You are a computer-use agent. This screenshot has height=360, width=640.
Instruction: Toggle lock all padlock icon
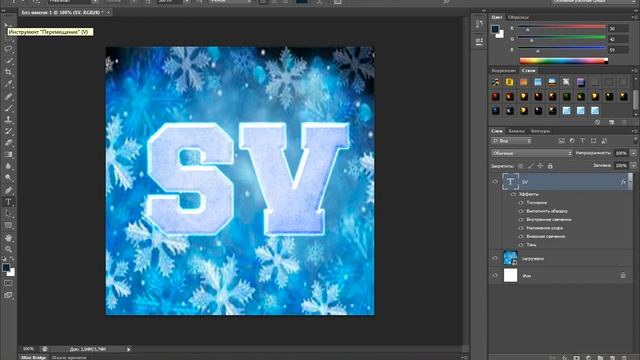click(550, 166)
